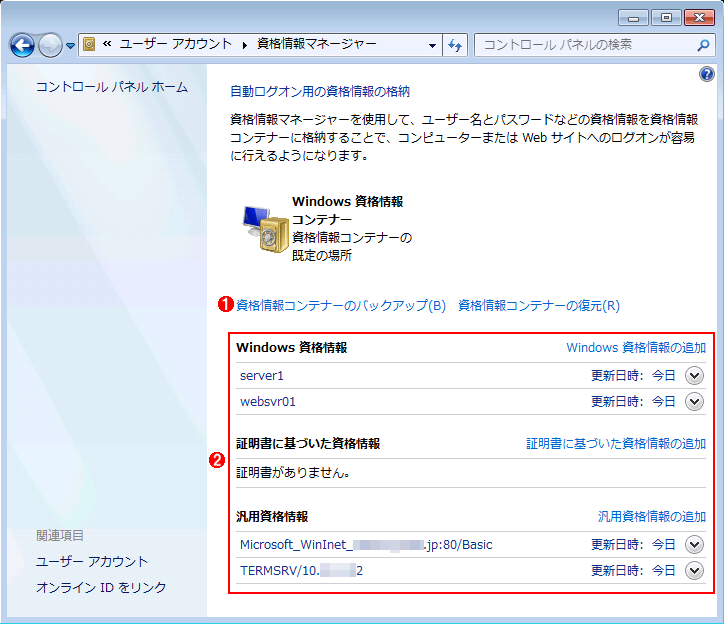Expand the Microsoft_WinInet credential chevron
The height and width of the screenshot is (624, 724).
click(694, 545)
